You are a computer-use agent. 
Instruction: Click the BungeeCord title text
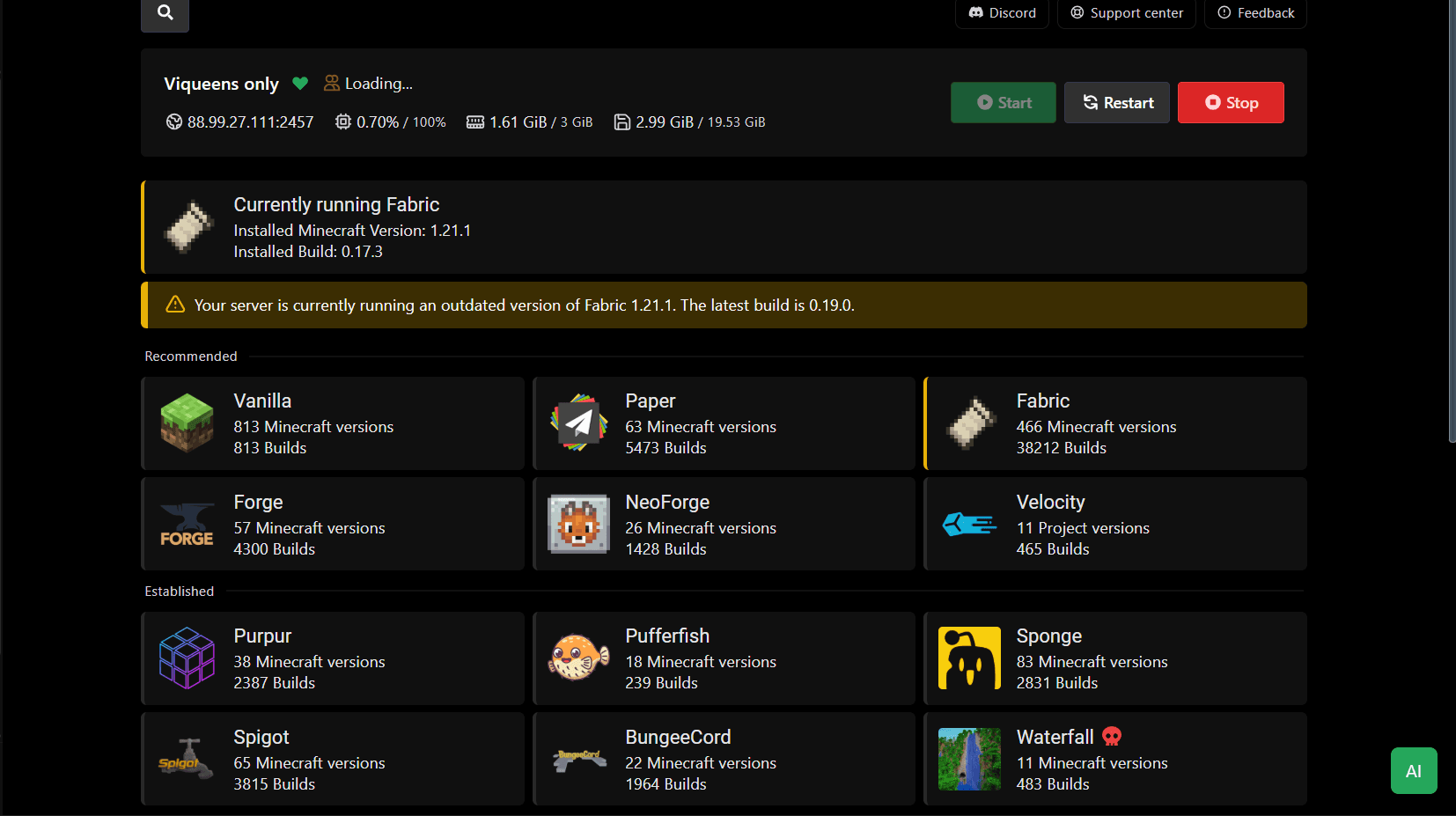pyautogui.click(x=678, y=737)
